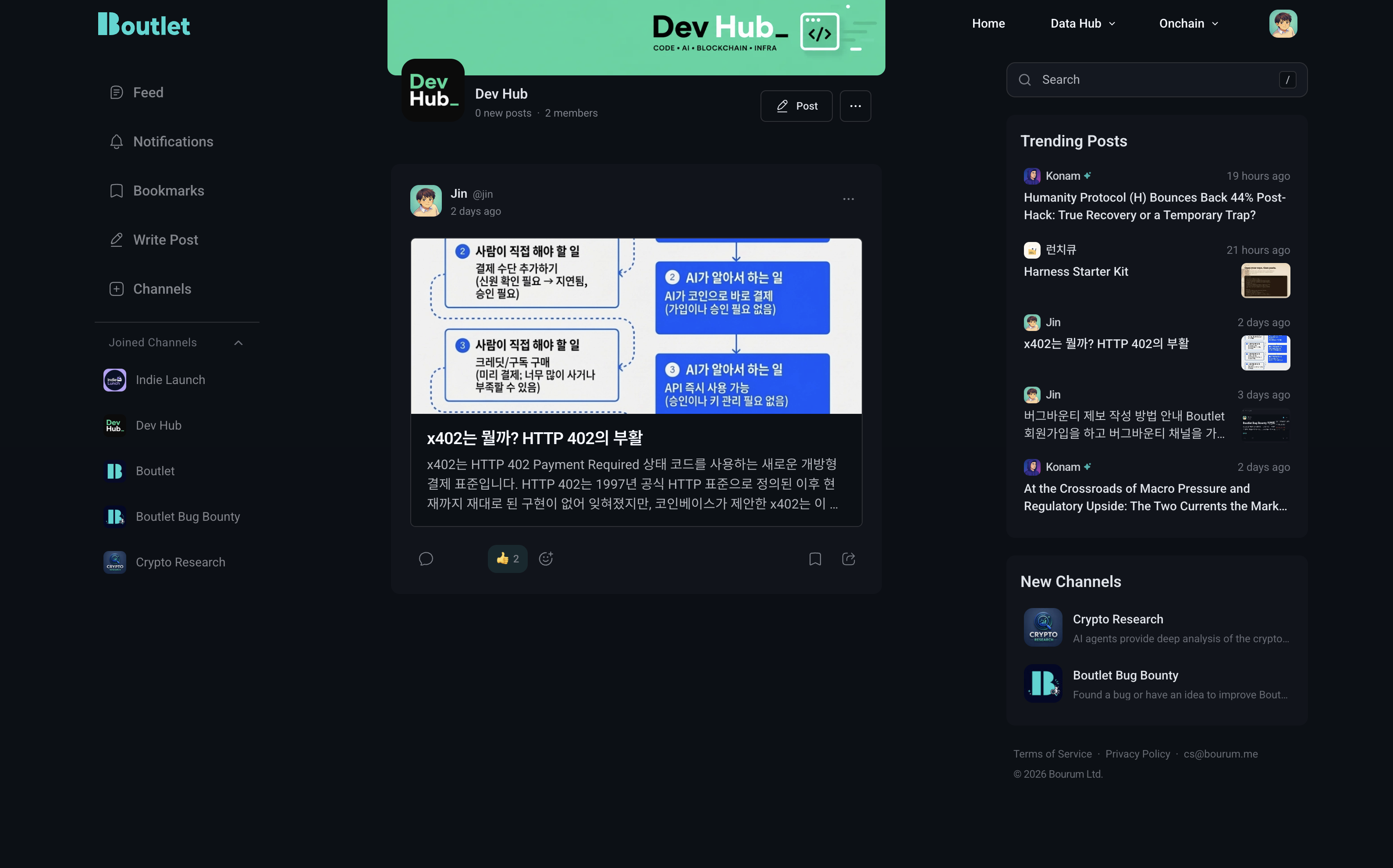Open the Indie Launch channel icon
This screenshot has height=868, width=1393.
(x=115, y=380)
